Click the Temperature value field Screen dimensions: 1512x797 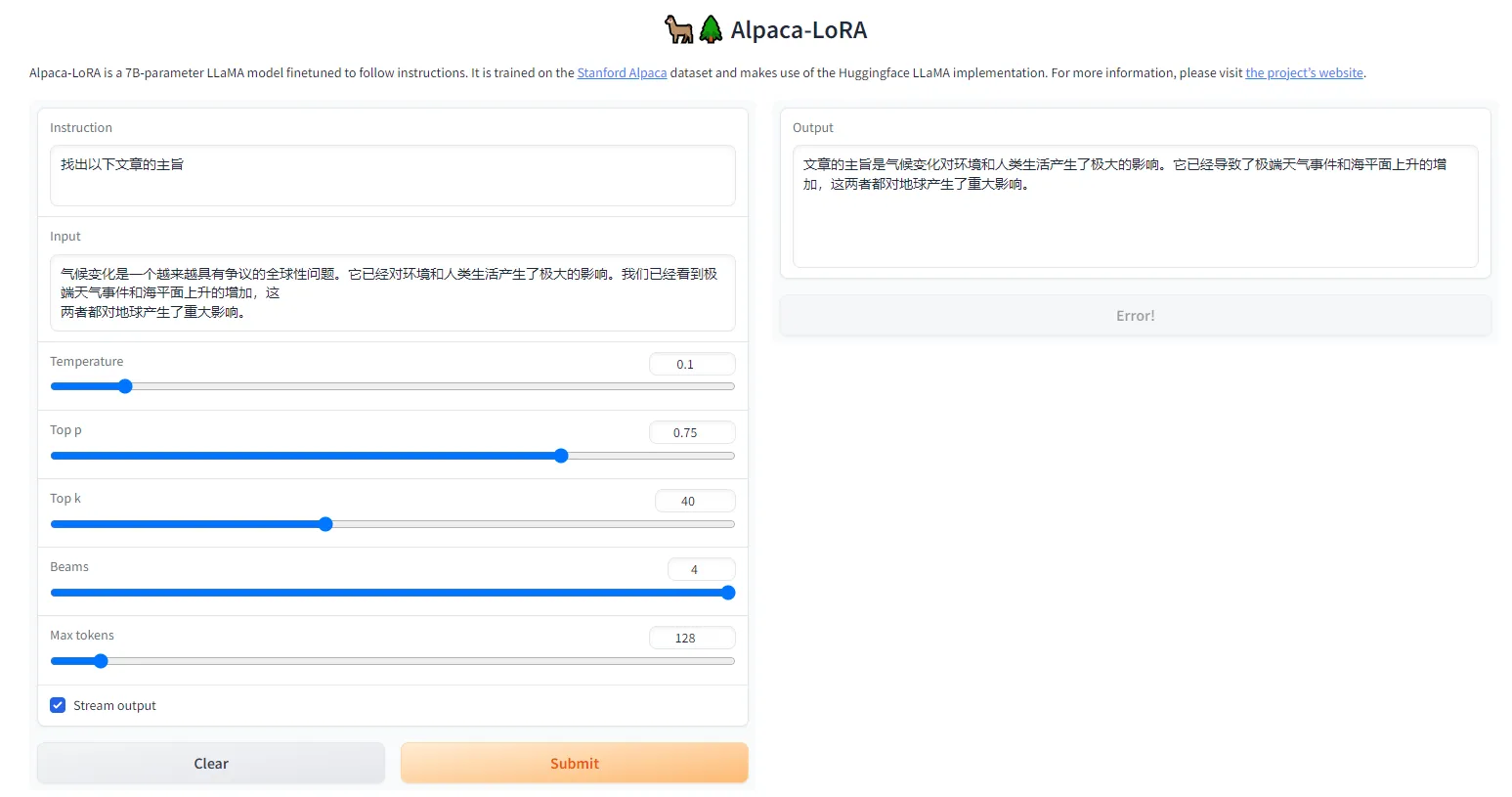pos(692,364)
